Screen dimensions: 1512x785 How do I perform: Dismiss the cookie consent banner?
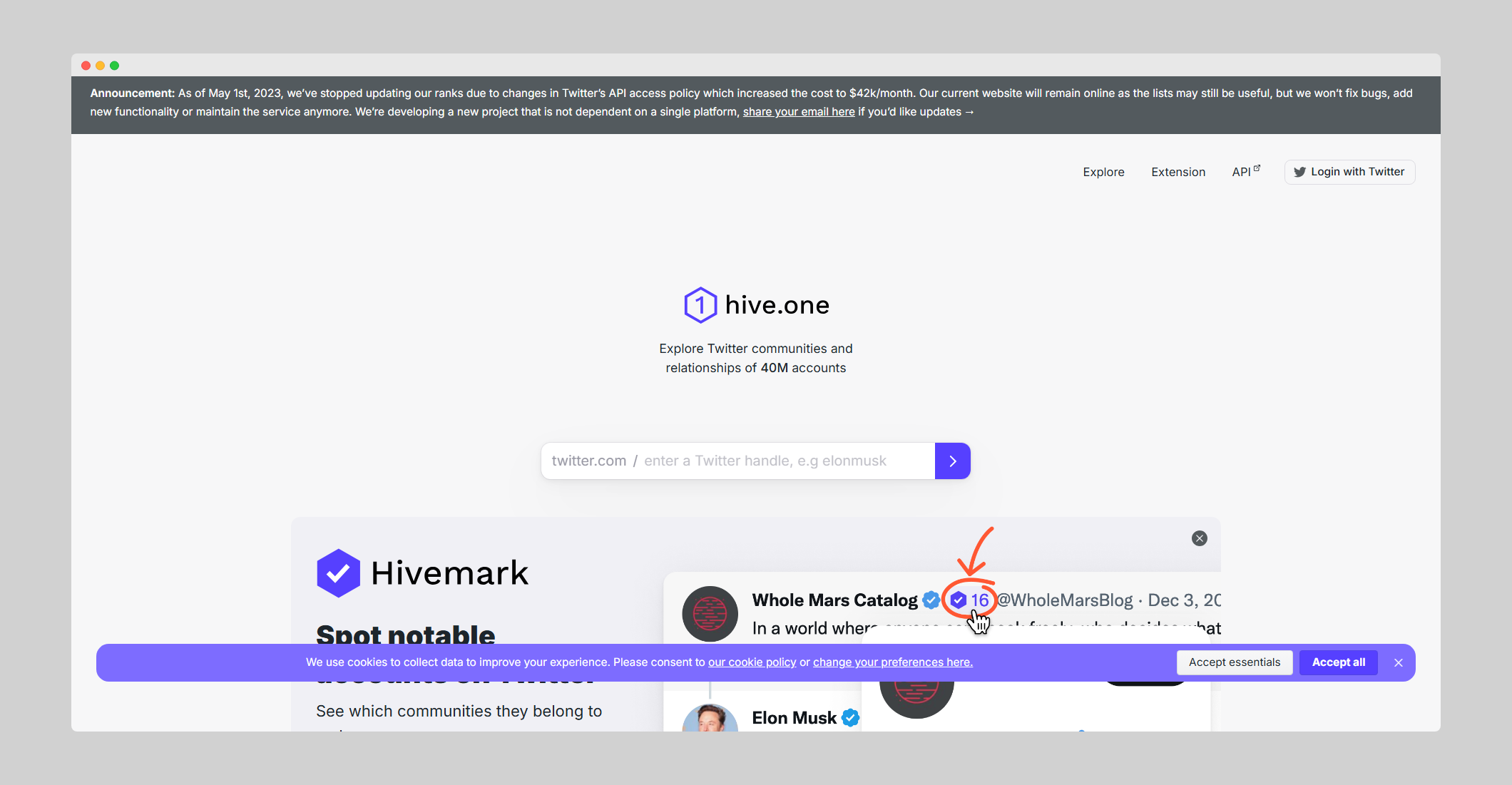1398,662
